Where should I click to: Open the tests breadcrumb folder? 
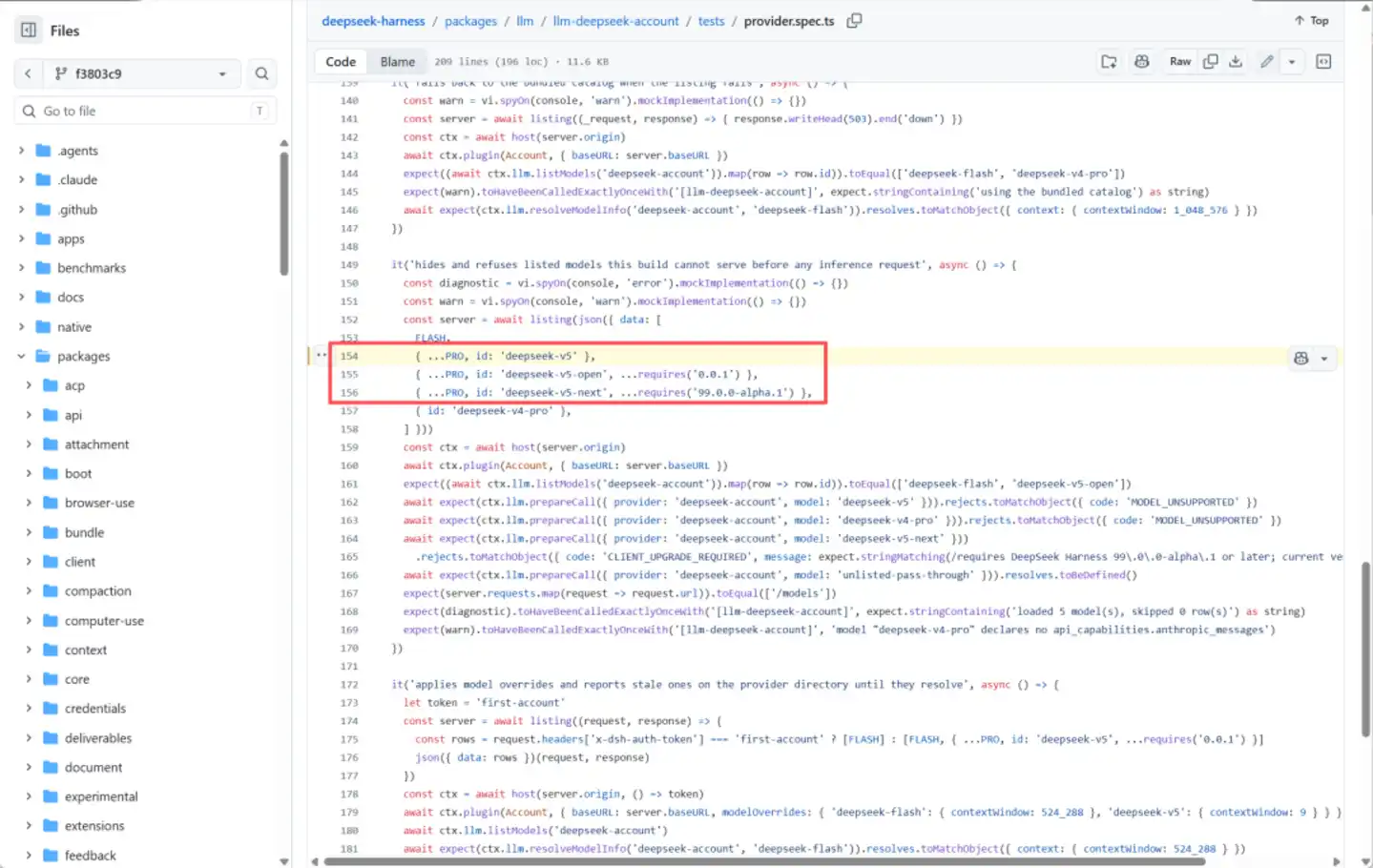711,21
